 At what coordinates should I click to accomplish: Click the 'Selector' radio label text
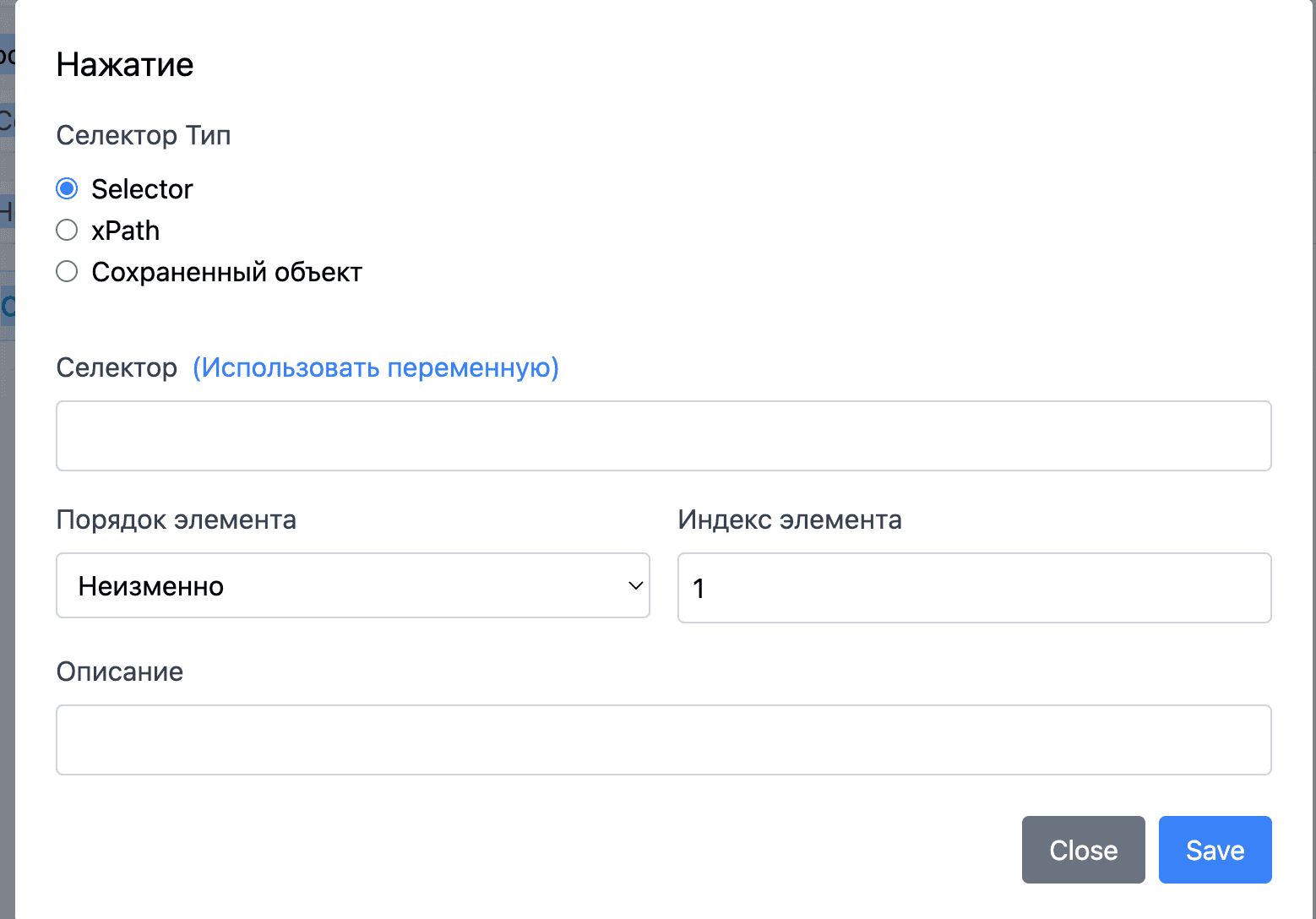[142, 189]
